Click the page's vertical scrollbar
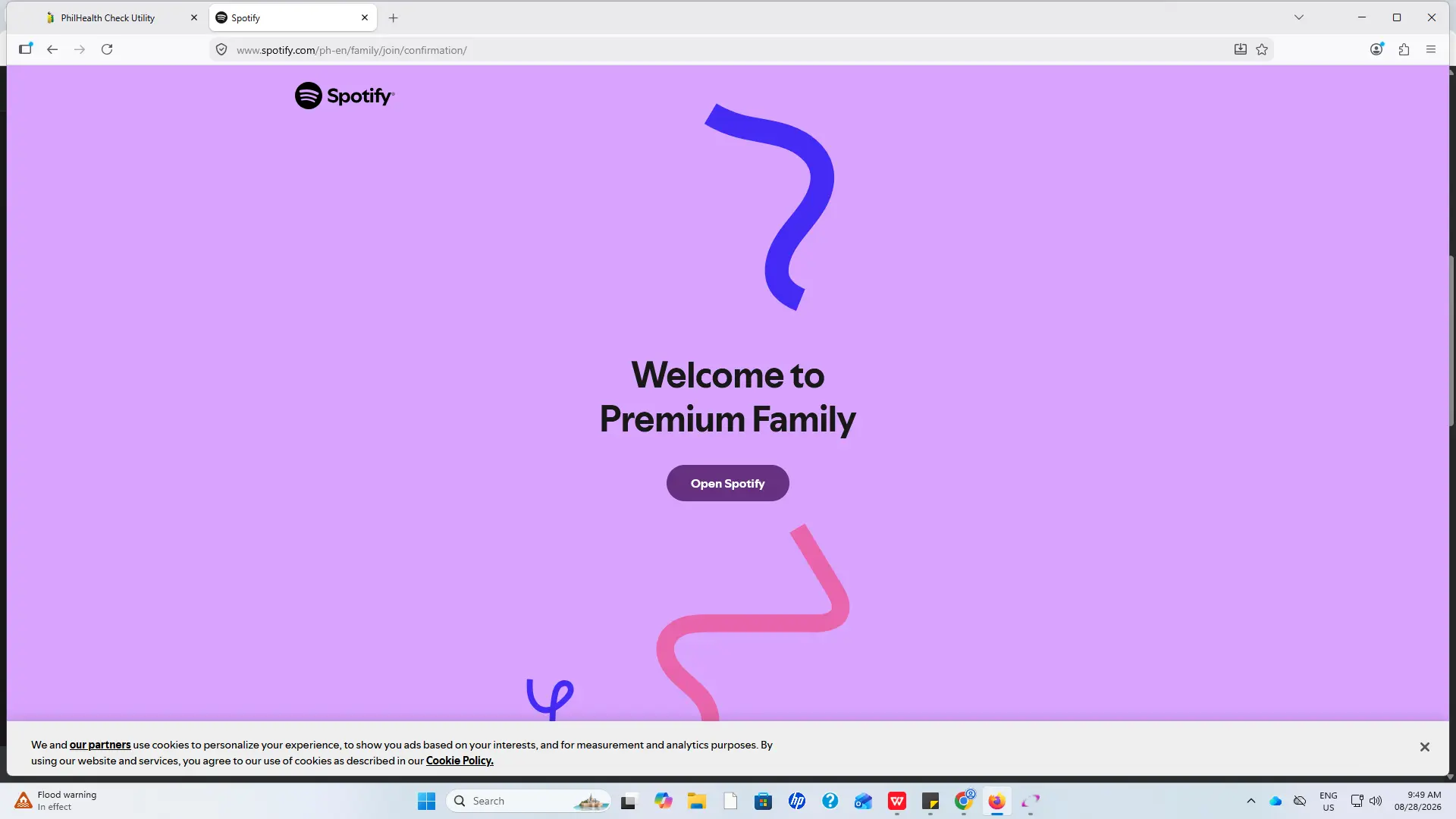The image size is (1456, 819). click(1451, 341)
